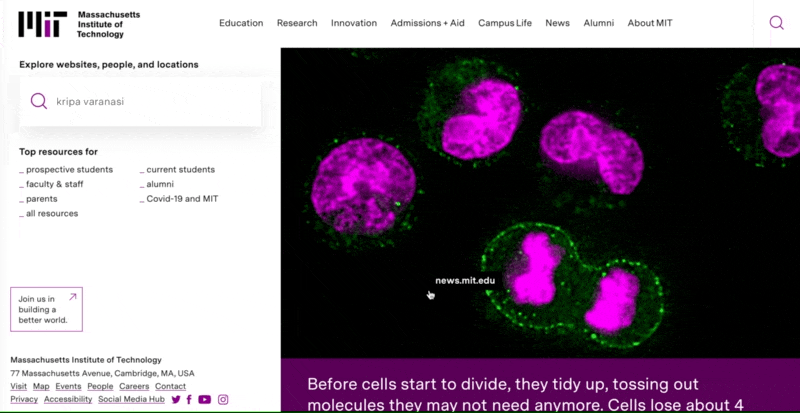Click the Careers footer link
Image resolution: width=800 pixels, height=413 pixels.
click(x=134, y=386)
